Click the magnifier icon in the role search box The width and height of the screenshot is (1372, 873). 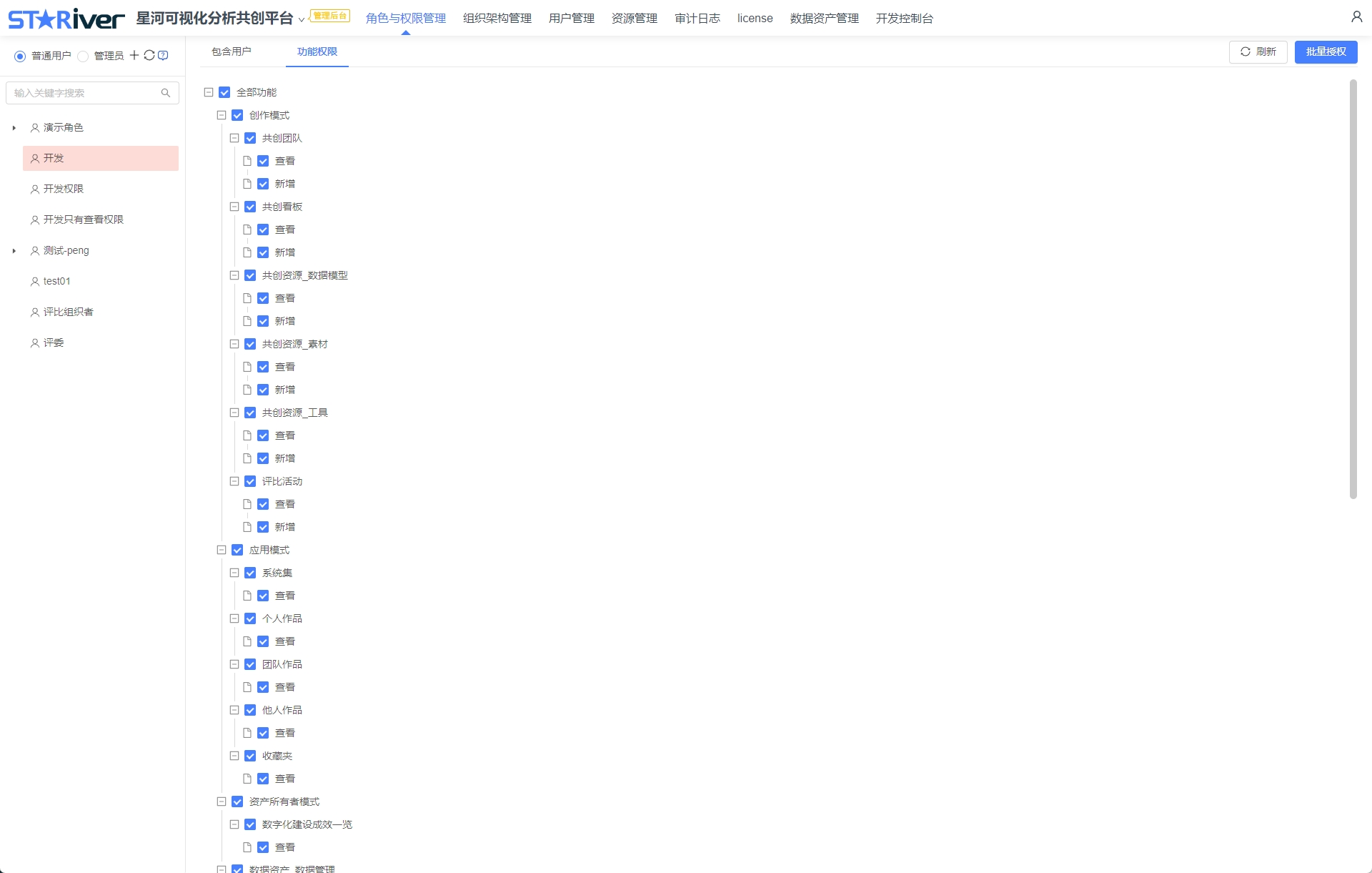point(166,93)
